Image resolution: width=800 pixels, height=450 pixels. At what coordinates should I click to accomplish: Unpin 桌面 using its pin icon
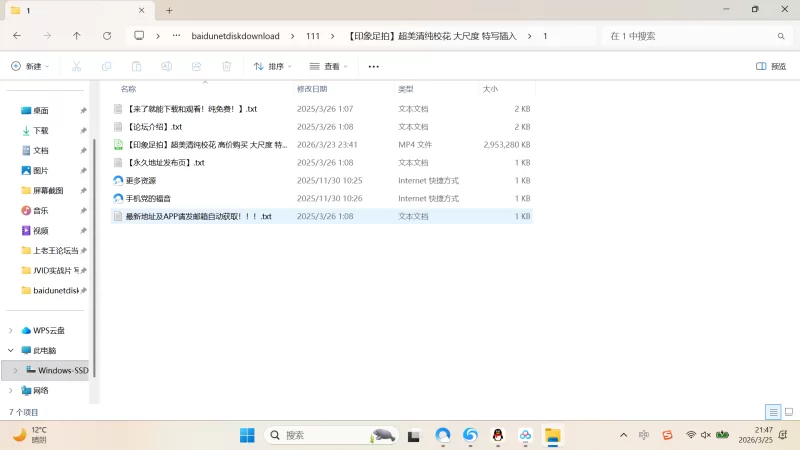click(83, 111)
